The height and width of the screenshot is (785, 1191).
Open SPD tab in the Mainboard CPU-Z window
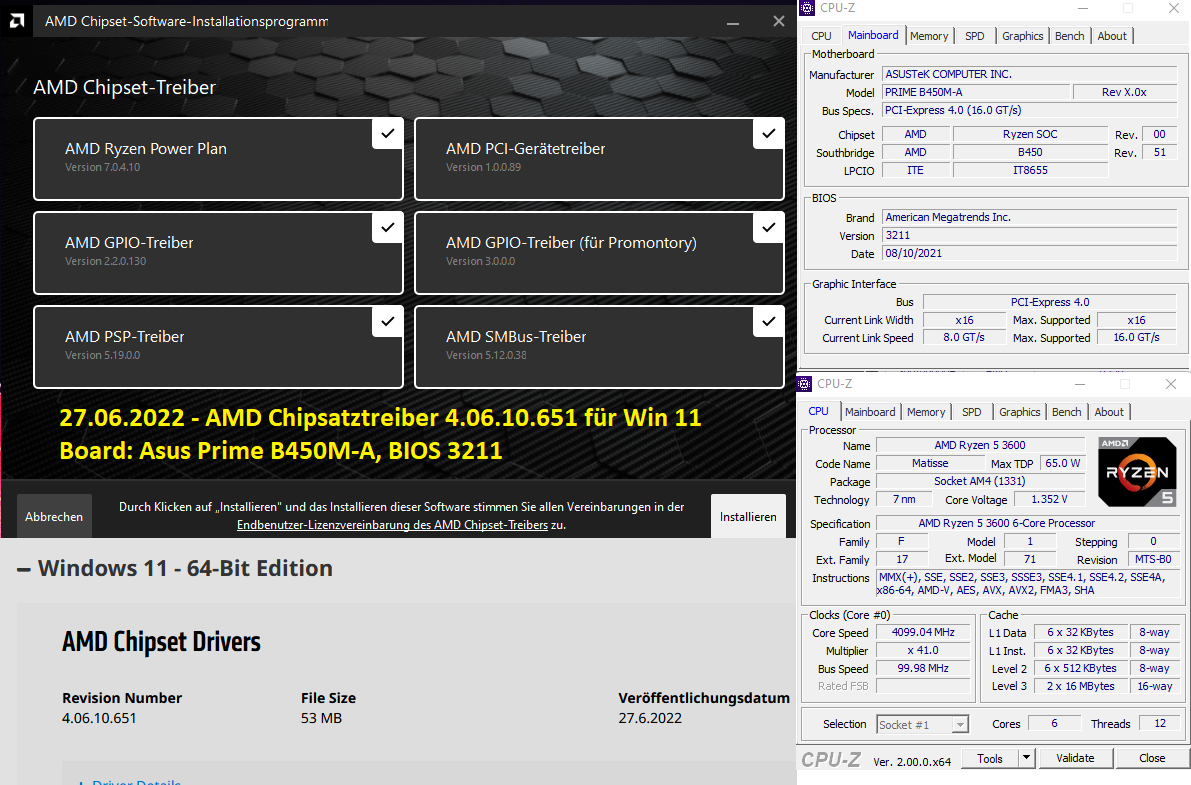click(x=975, y=36)
